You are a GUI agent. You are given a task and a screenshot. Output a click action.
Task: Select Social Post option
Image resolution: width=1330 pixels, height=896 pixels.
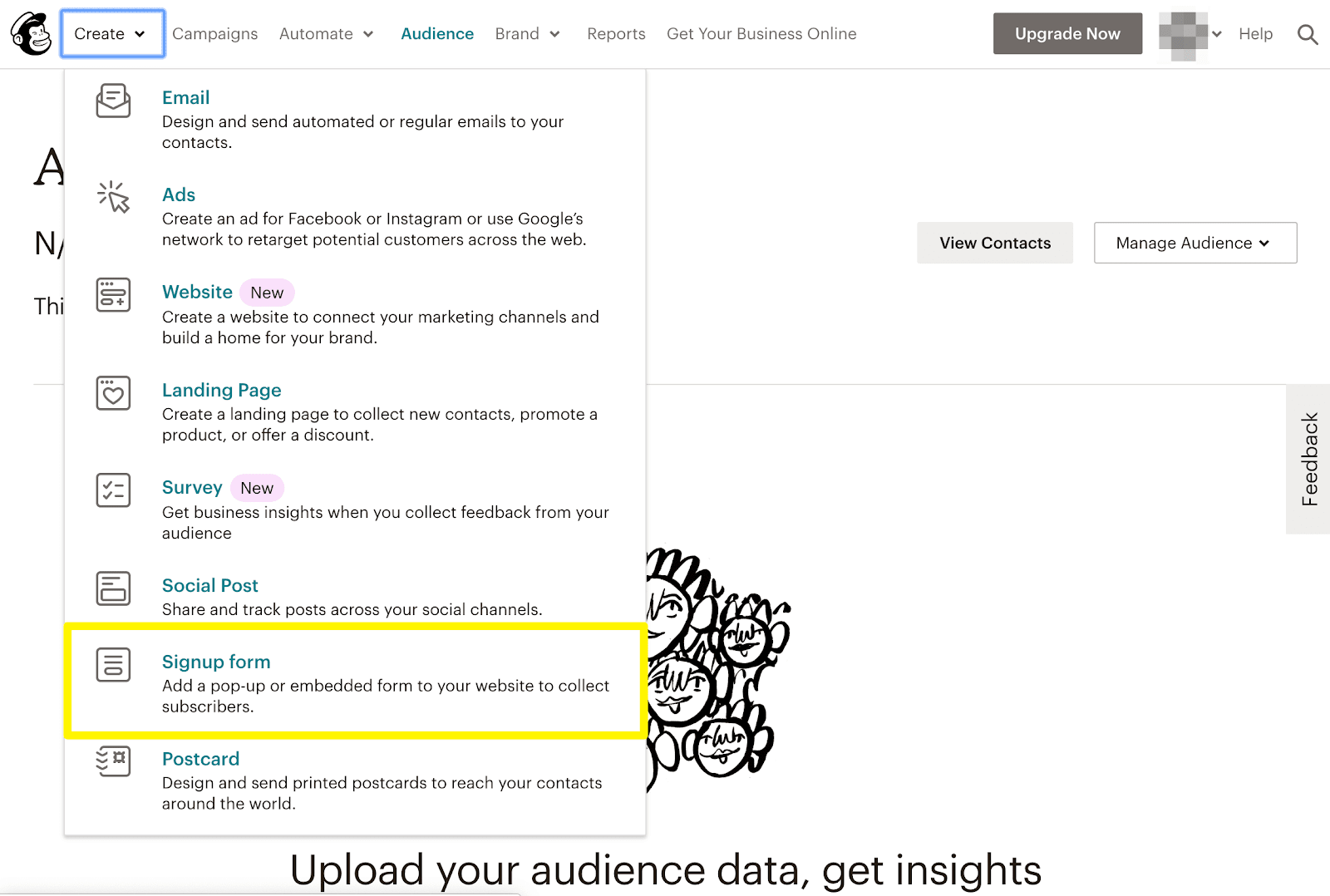210,585
